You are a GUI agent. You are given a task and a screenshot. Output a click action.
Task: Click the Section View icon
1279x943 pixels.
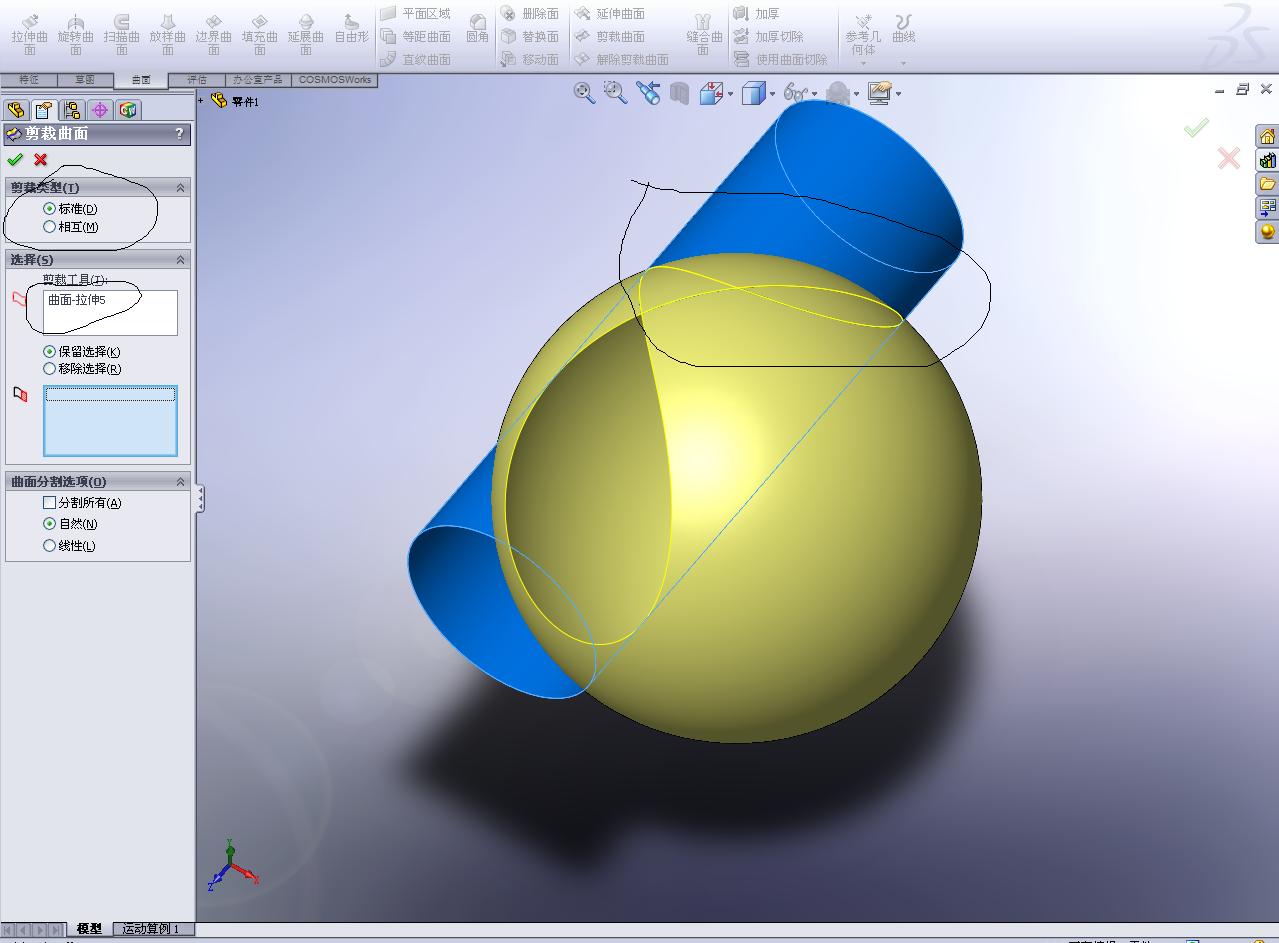[x=680, y=93]
